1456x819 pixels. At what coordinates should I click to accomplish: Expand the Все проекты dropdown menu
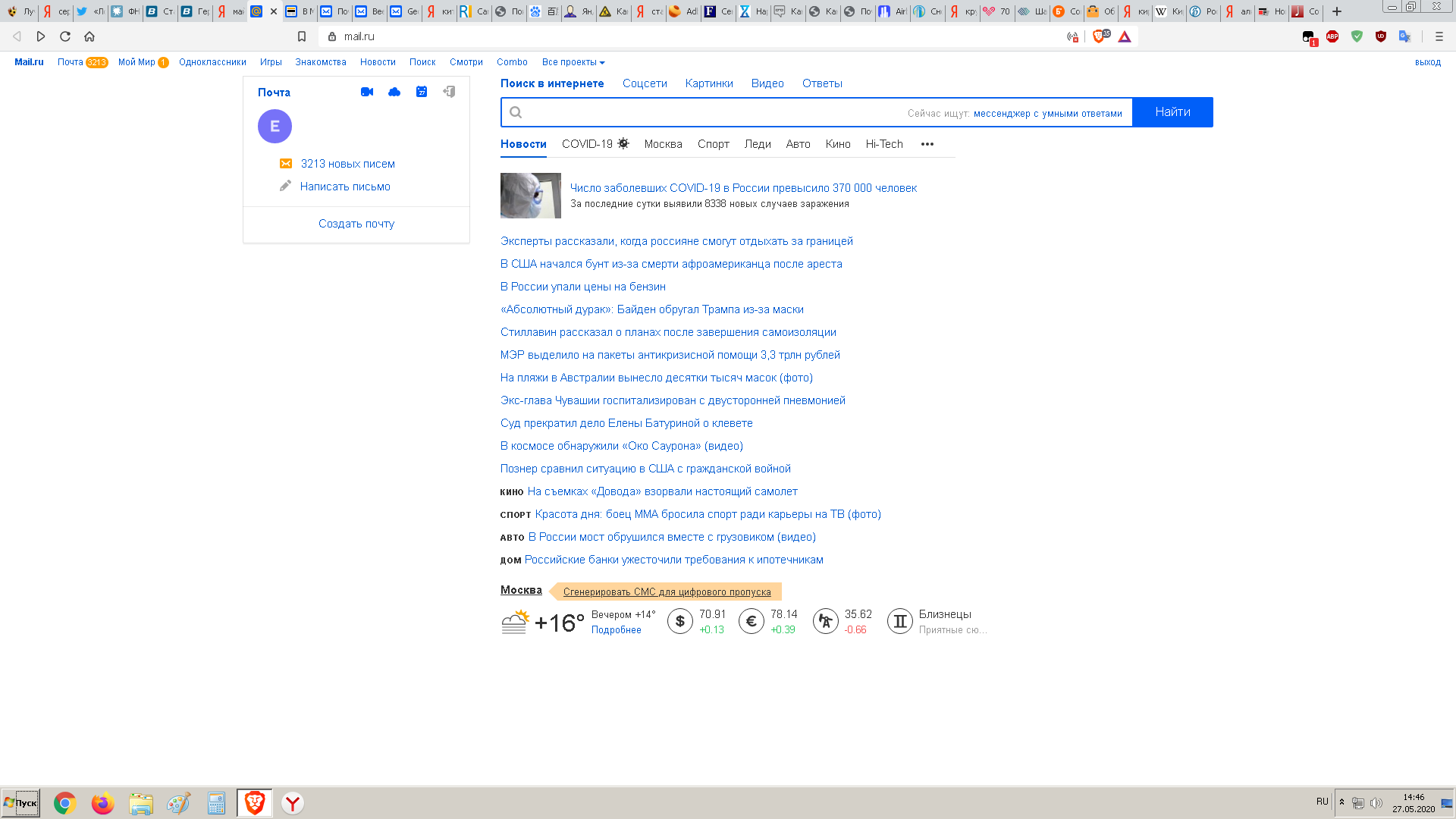[x=573, y=62]
